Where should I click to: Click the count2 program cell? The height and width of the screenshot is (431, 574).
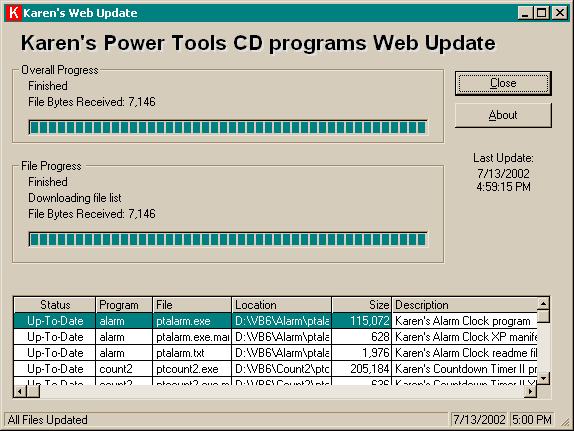pos(124,369)
